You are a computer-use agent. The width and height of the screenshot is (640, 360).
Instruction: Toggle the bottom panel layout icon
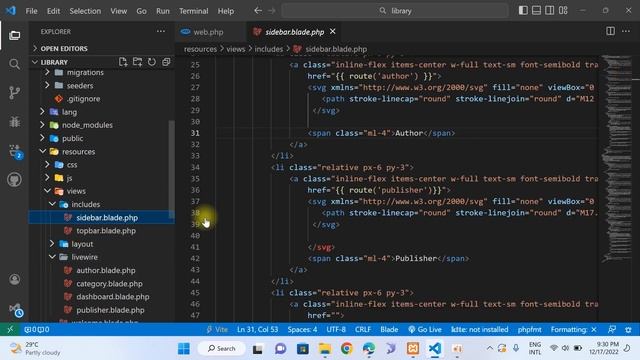click(536, 11)
